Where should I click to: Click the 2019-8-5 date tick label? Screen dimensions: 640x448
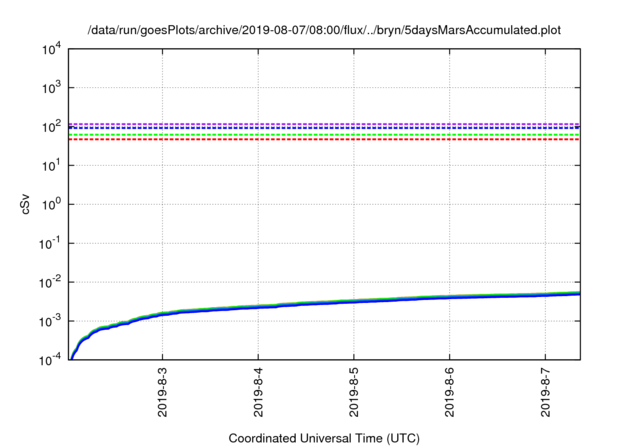(354, 392)
